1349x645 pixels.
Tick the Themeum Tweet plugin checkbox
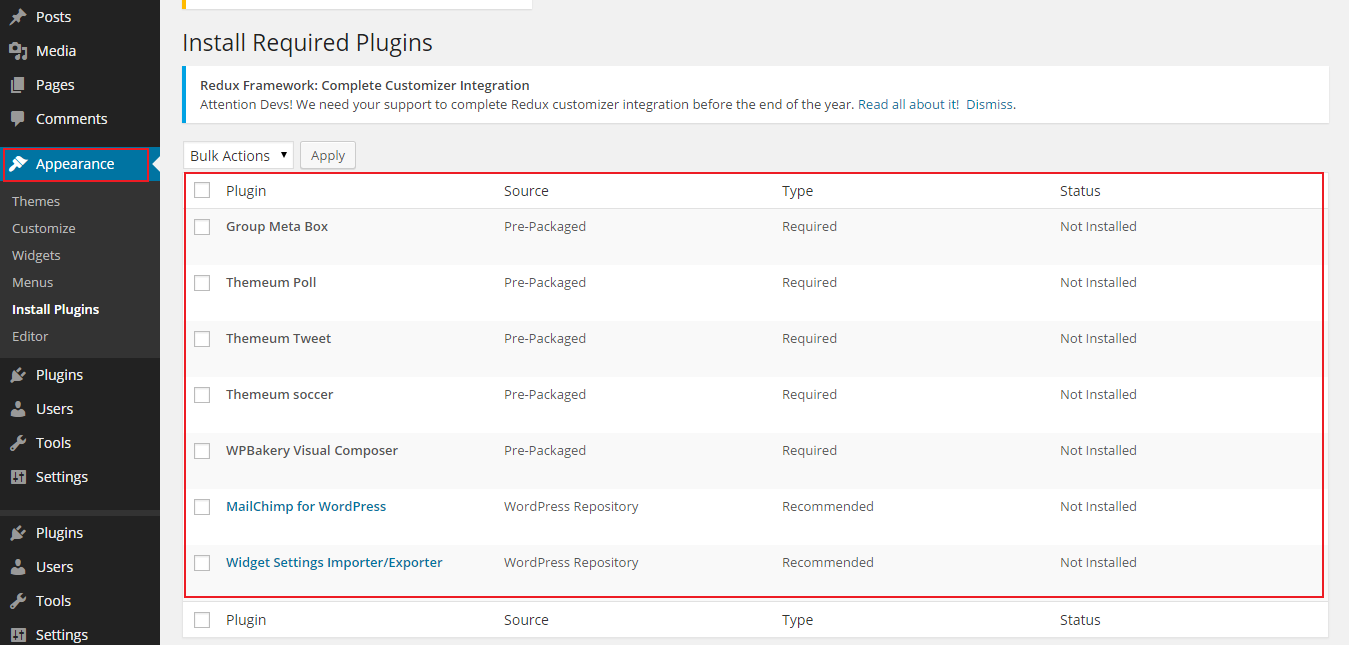202,339
